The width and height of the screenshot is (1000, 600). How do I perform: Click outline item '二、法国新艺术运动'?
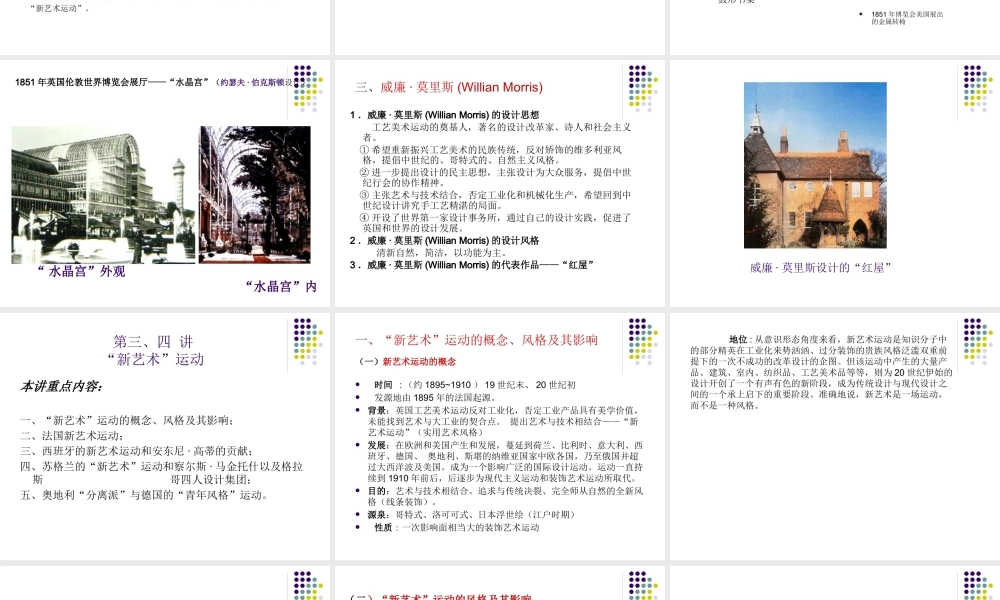click(71, 435)
